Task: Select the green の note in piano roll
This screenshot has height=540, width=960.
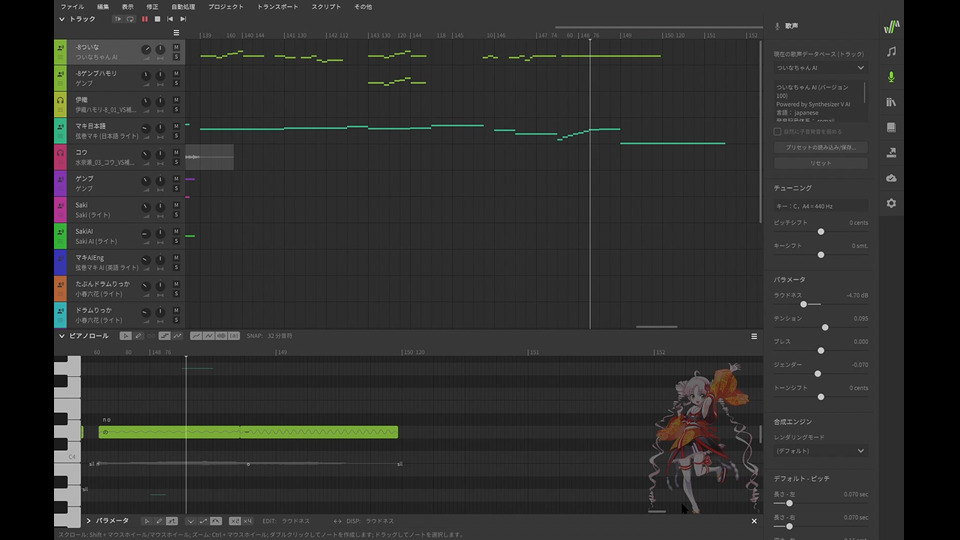Action: pos(169,432)
